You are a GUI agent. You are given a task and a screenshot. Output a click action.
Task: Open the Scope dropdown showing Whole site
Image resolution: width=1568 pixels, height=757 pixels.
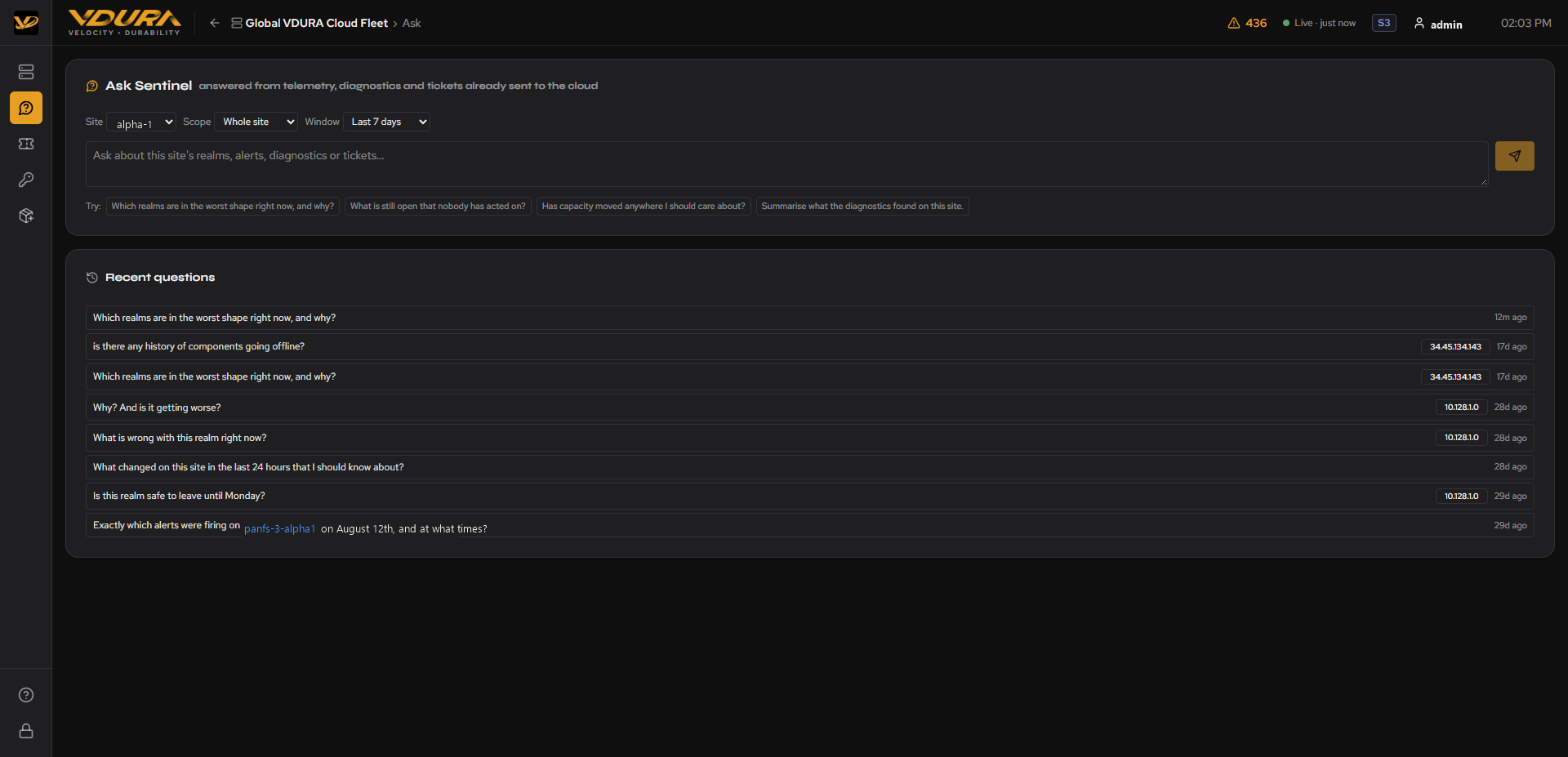coord(256,122)
